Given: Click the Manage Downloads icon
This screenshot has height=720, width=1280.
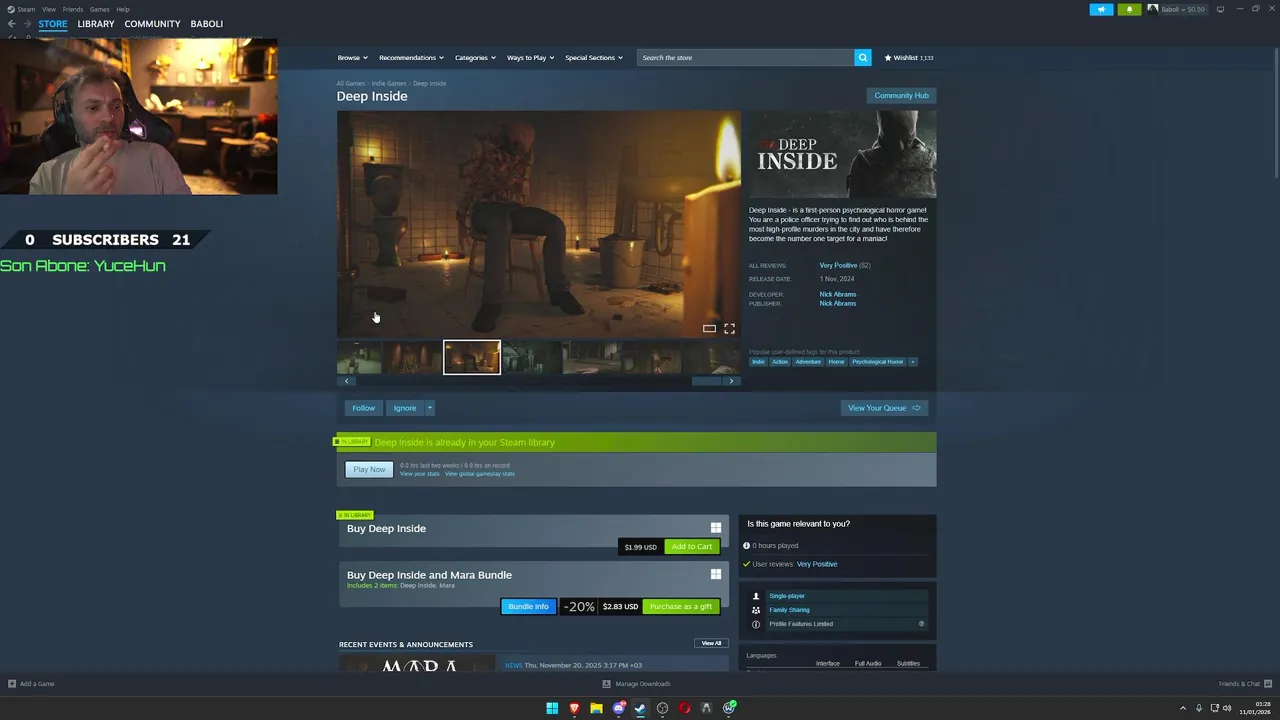Looking at the screenshot, I should point(606,684).
